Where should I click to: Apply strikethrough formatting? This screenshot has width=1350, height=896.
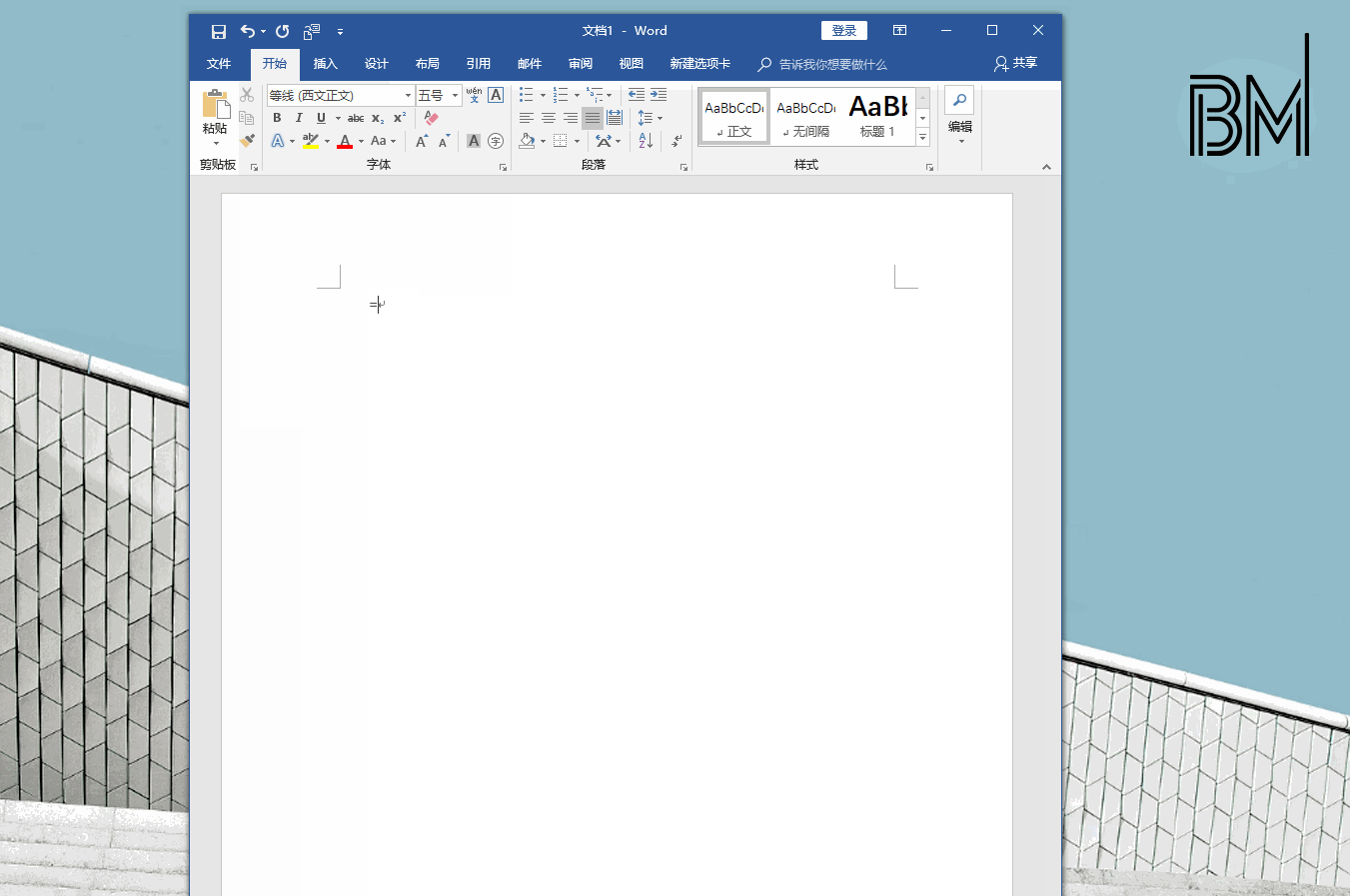tap(356, 118)
